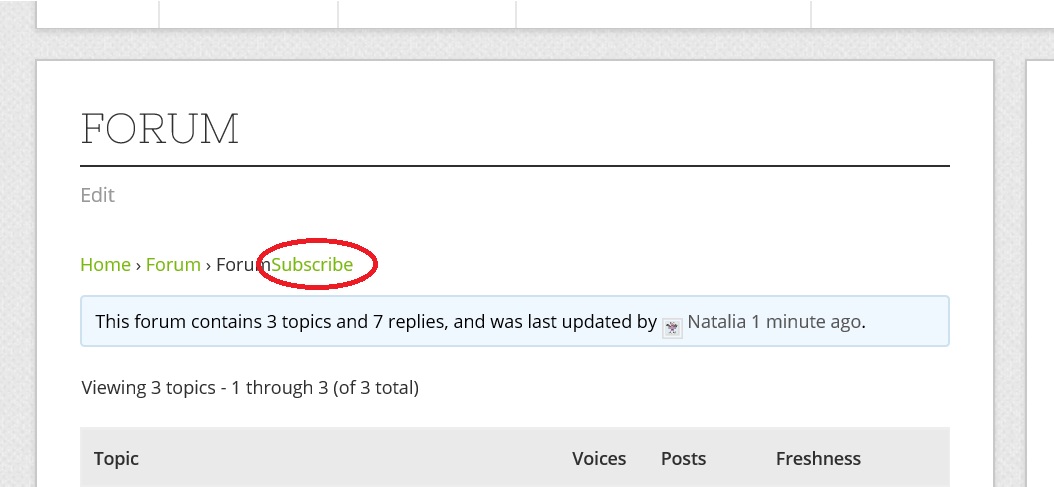Click the Natalia avatar icon
The height and width of the screenshot is (487, 1054).
672,328
